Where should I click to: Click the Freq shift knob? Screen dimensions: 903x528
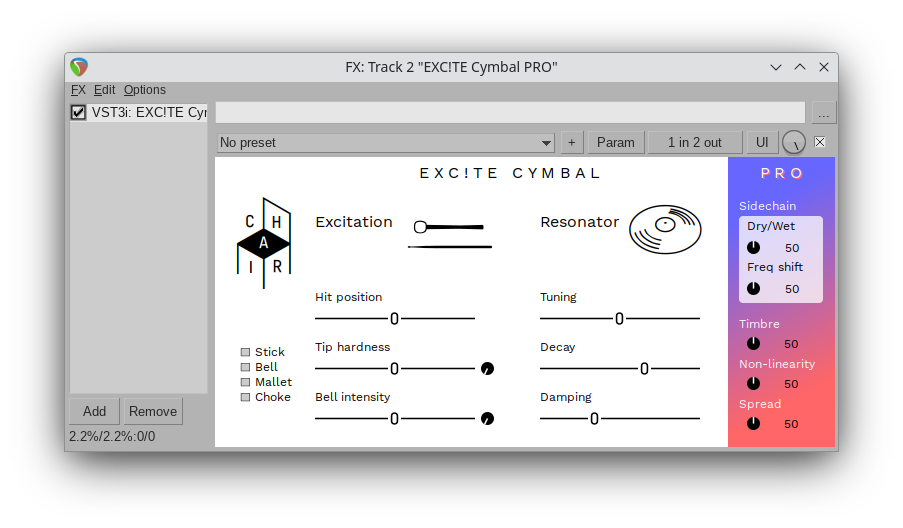coord(753,288)
